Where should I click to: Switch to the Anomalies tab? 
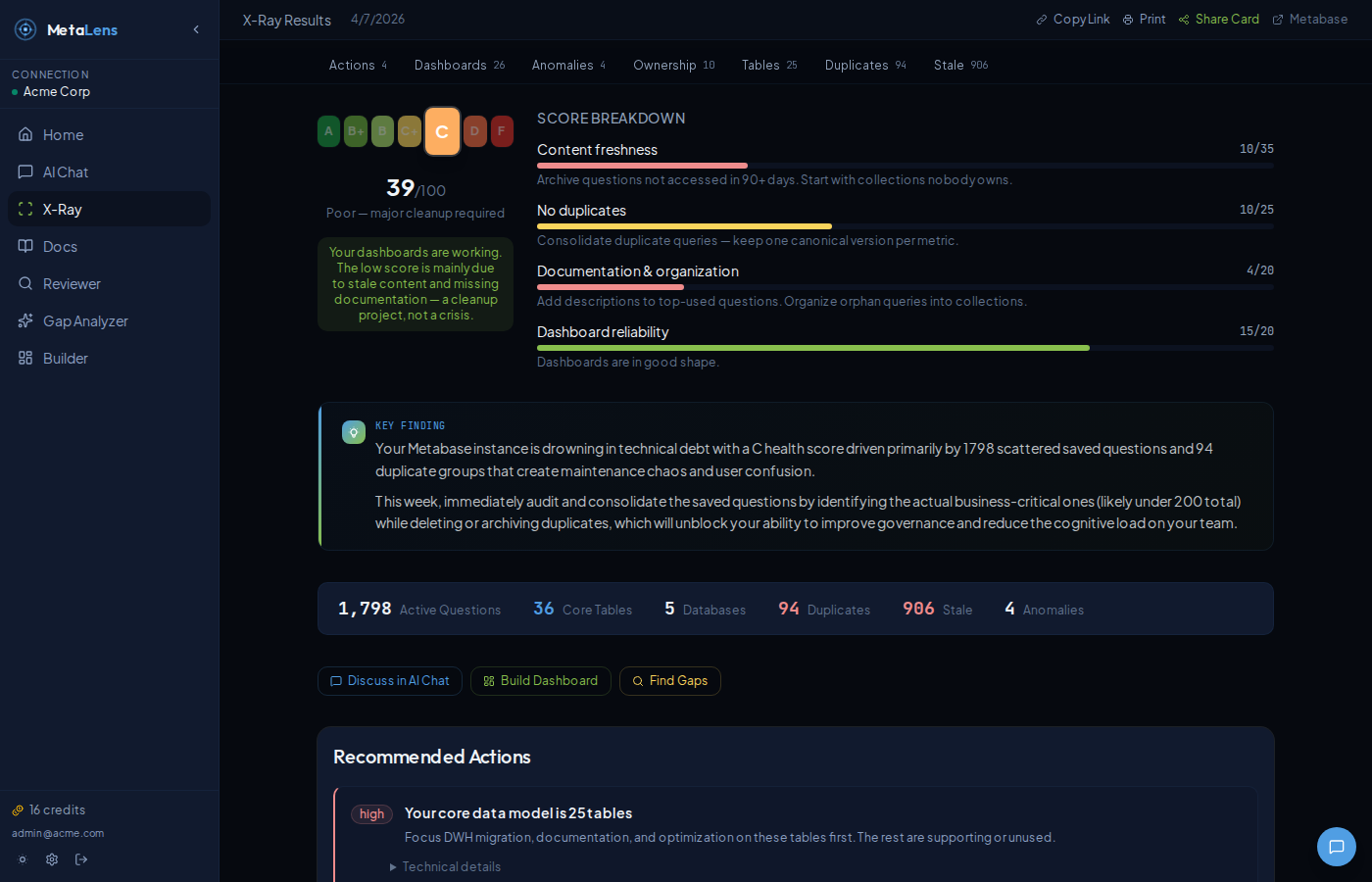click(568, 65)
